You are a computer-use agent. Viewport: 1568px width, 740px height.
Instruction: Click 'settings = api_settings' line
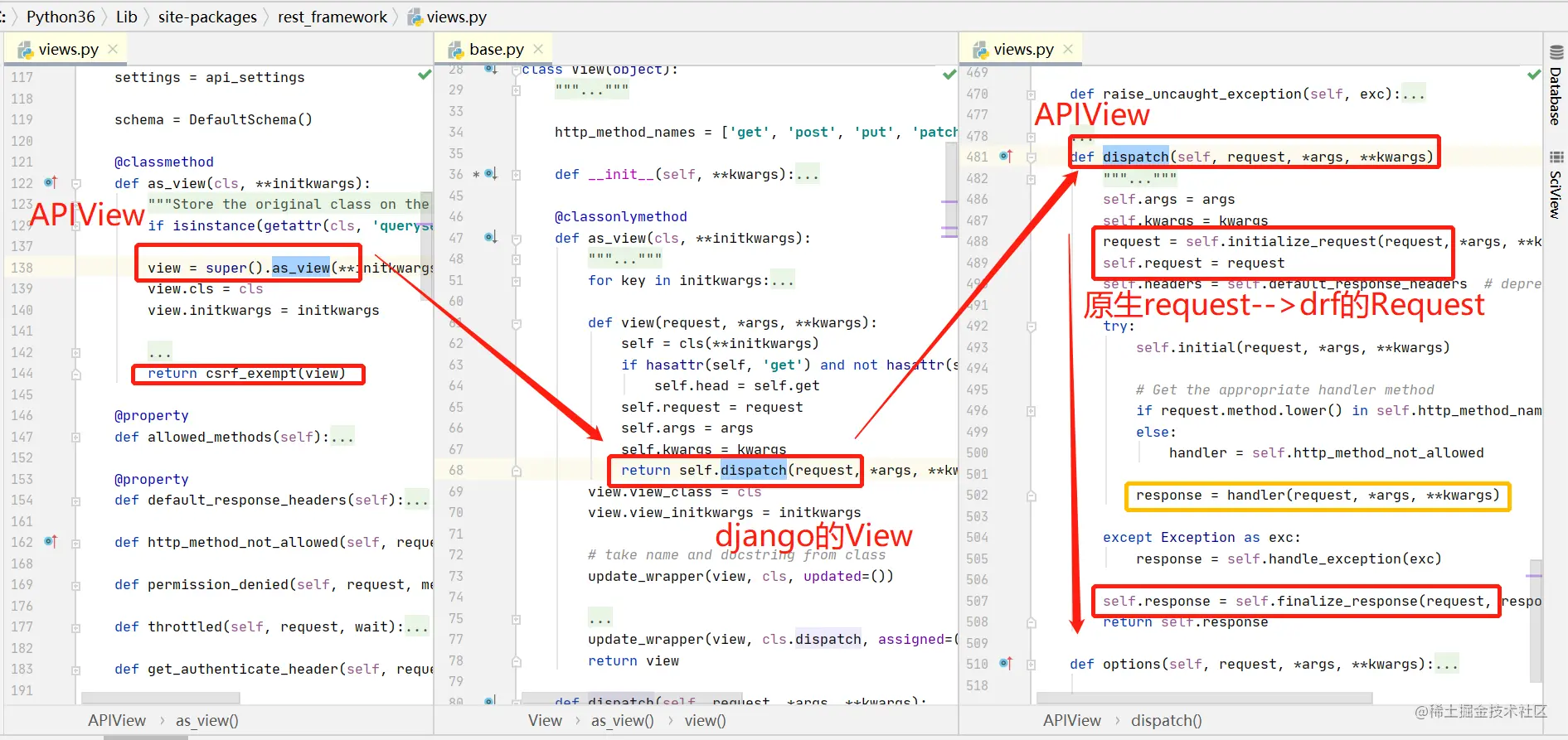point(209,77)
